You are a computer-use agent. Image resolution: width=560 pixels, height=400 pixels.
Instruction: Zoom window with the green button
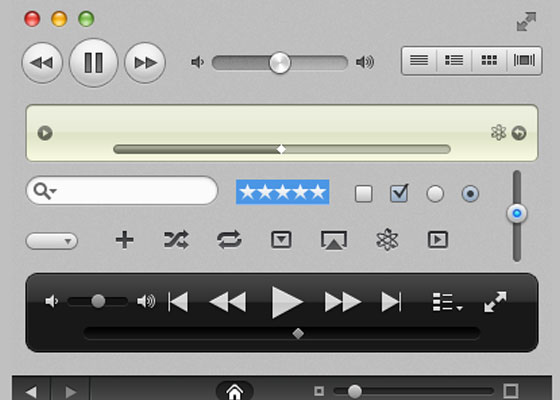tap(86, 19)
